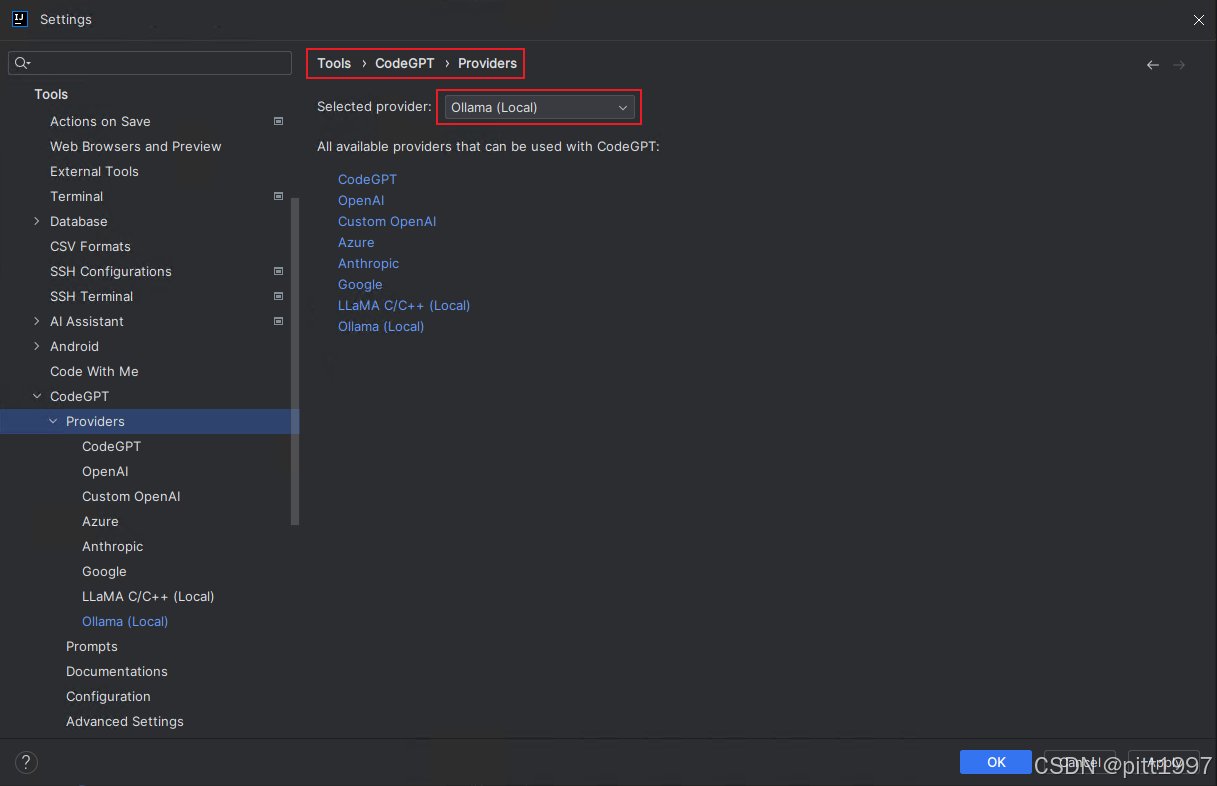
Task: Click the help question mark icon
Action: coord(26,762)
